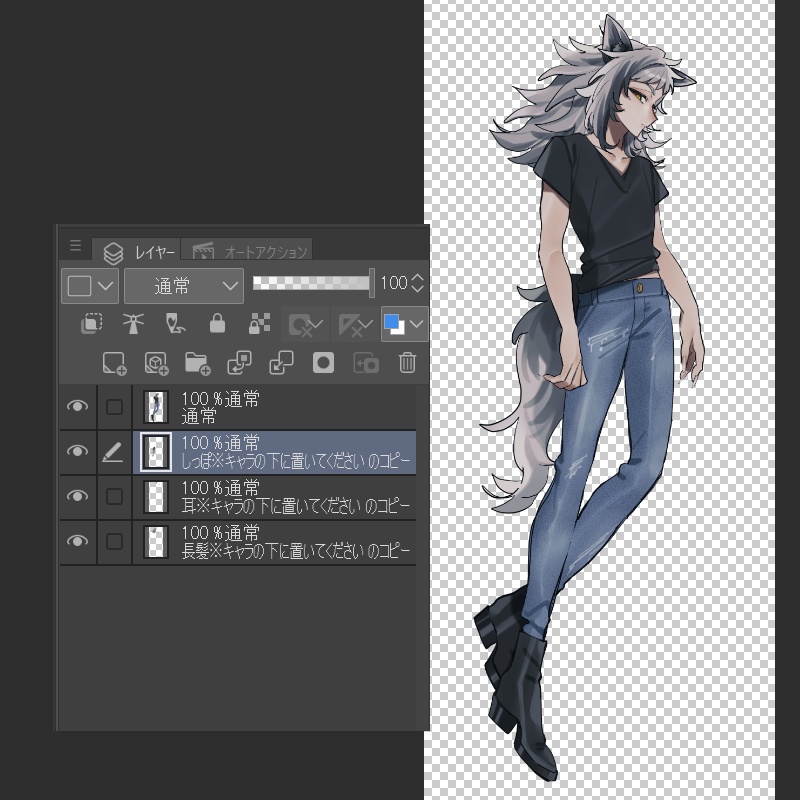The width and height of the screenshot is (800, 800).
Task: Open the mask enable dropdown icon
Action: tap(305, 324)
